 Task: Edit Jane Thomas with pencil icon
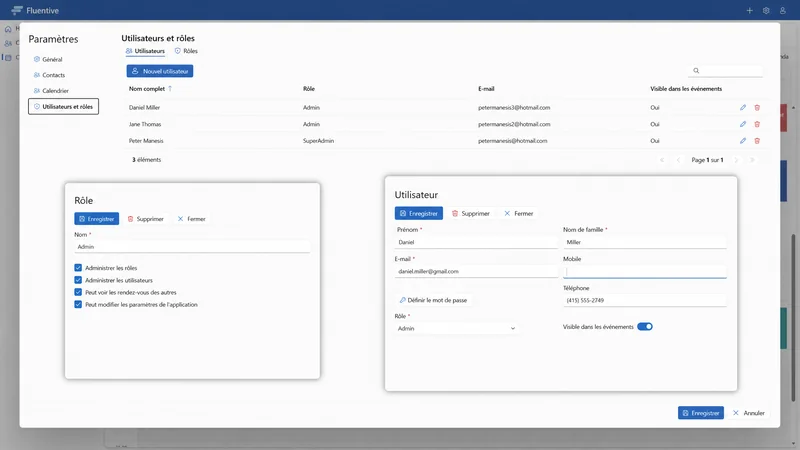click(x=743, y=124)
